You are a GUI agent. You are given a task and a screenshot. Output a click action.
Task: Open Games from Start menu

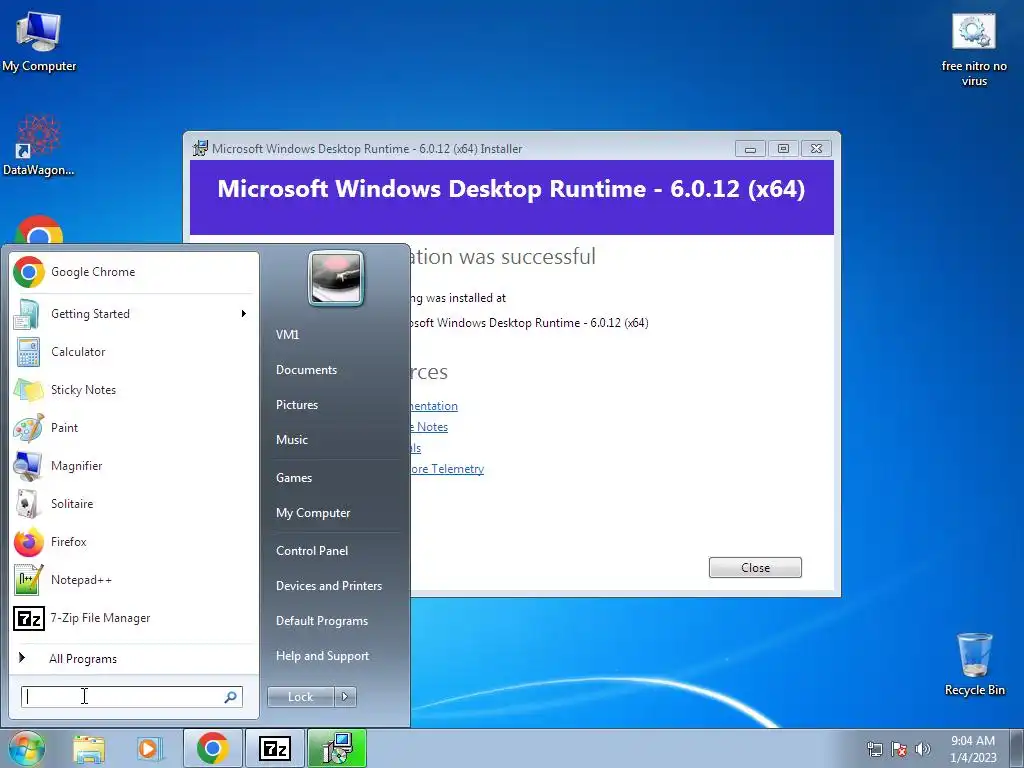point(294,478)
